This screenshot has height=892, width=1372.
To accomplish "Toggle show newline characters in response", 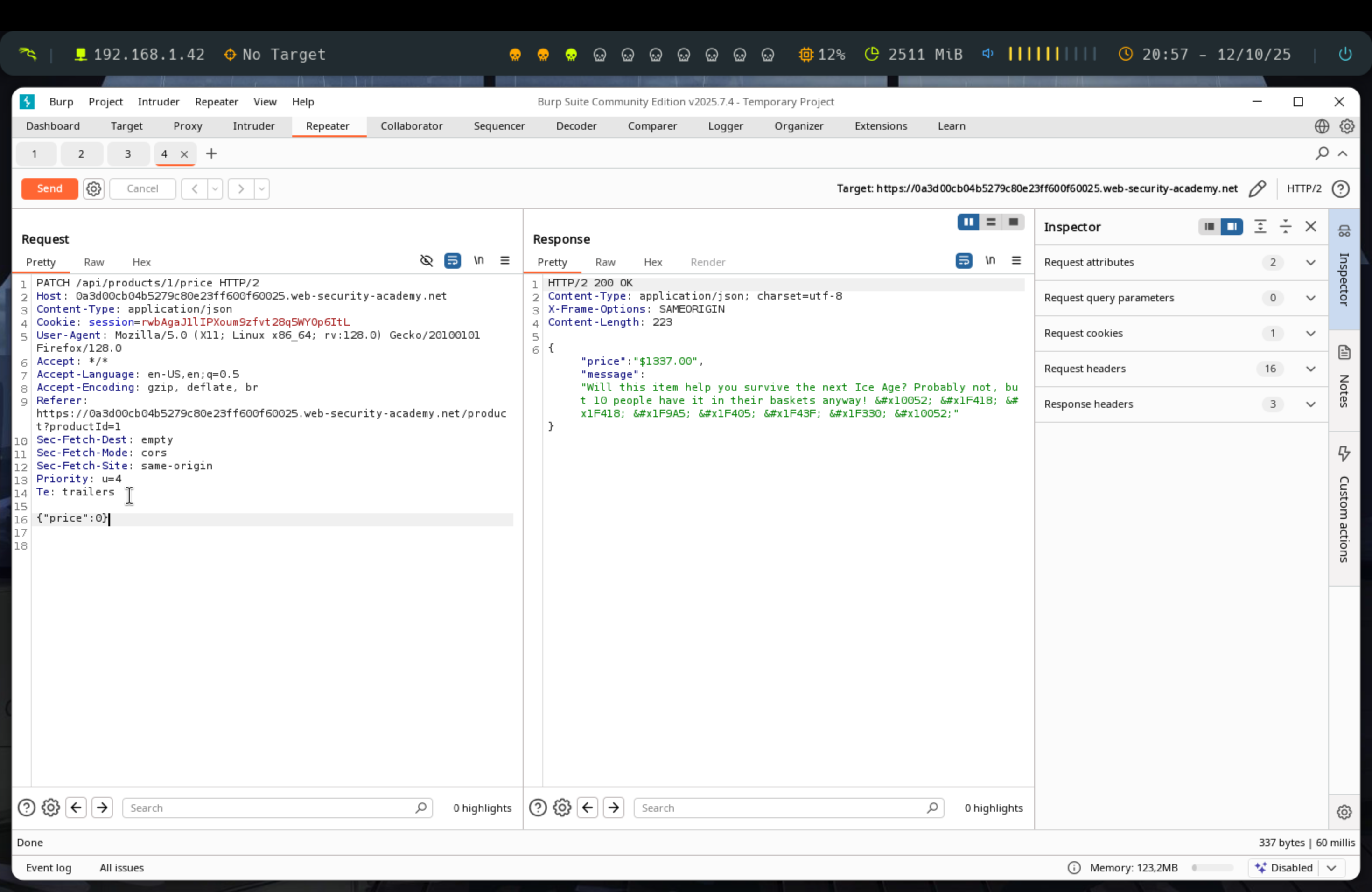I will coord(990,260).
